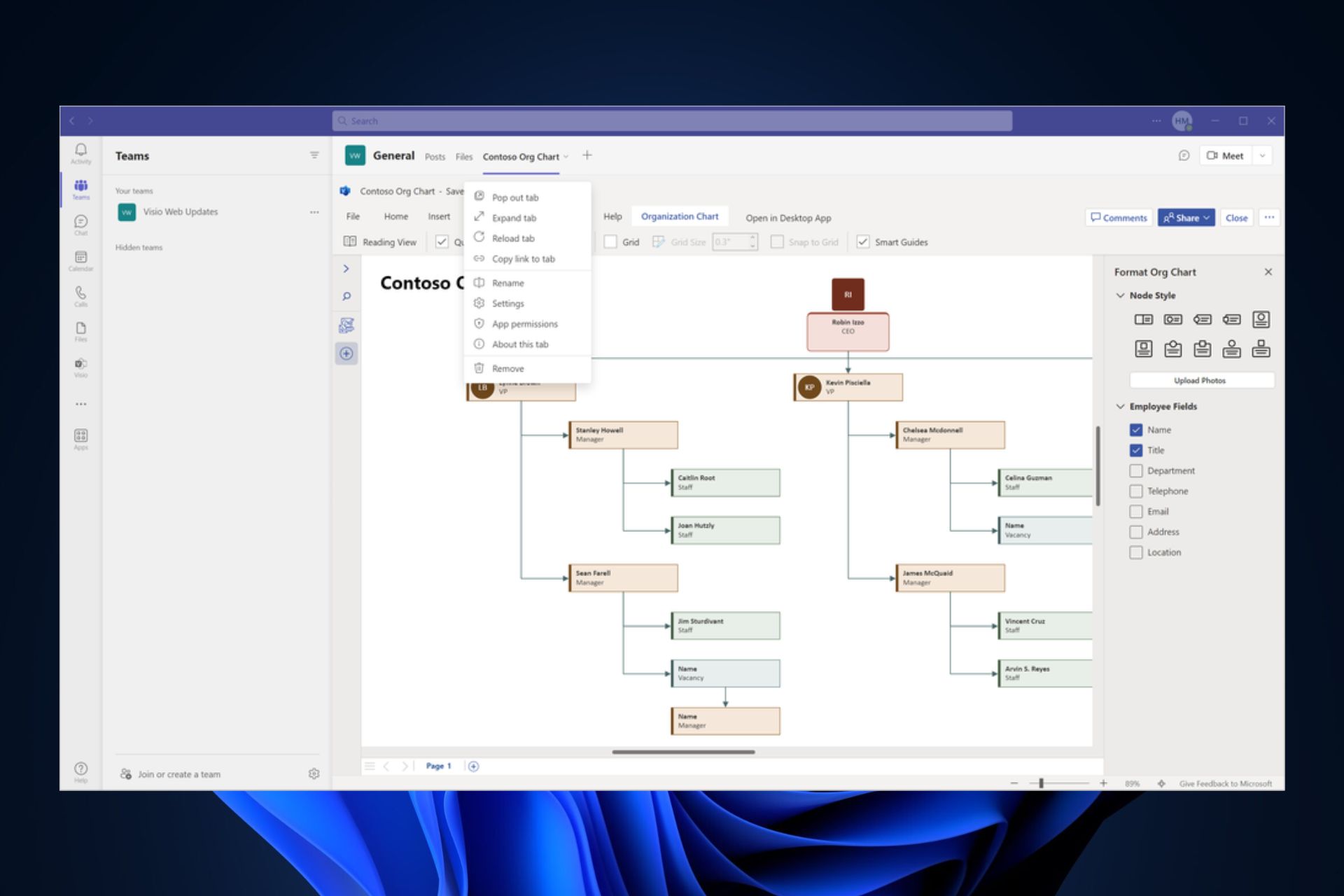
Task: Click the fit page to window icon
Action: click(x=1161, y=783)
